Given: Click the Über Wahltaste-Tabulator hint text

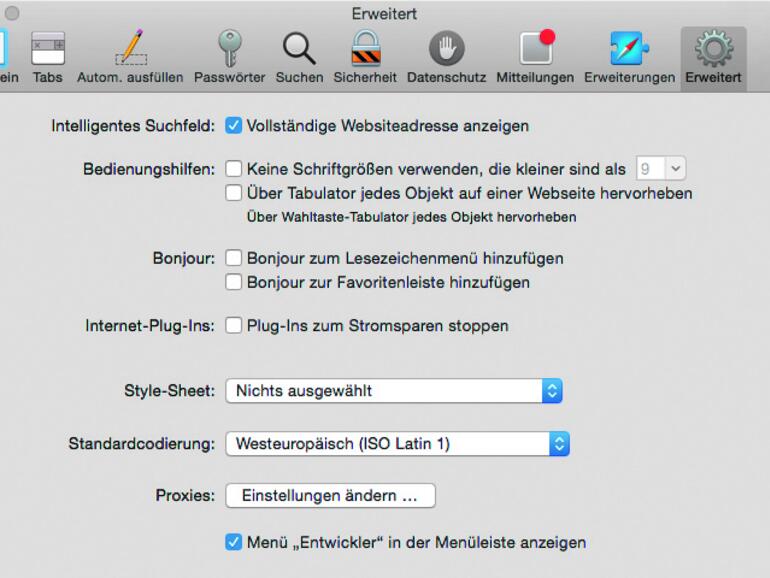Looking at the screenshot, I should [x=412, y=217].
